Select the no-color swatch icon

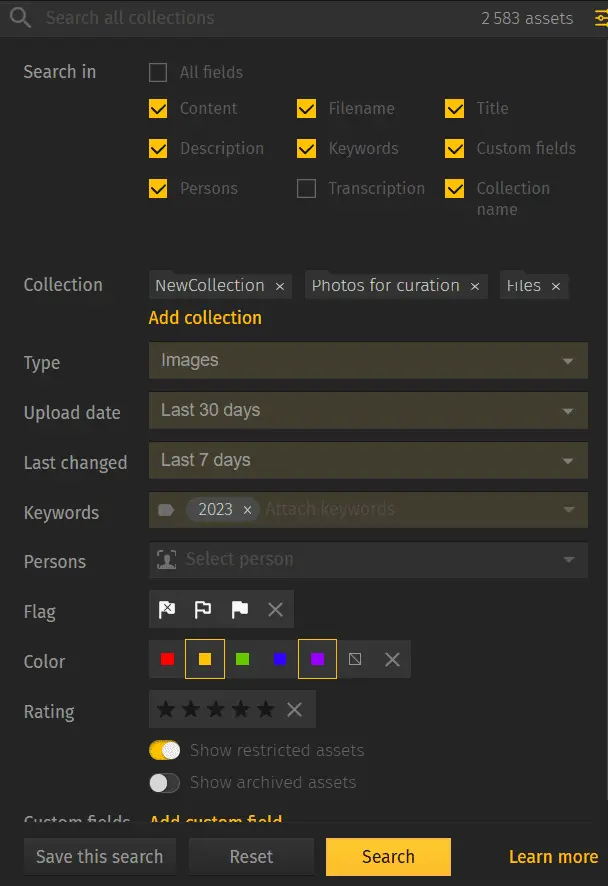tap(355, 659)
